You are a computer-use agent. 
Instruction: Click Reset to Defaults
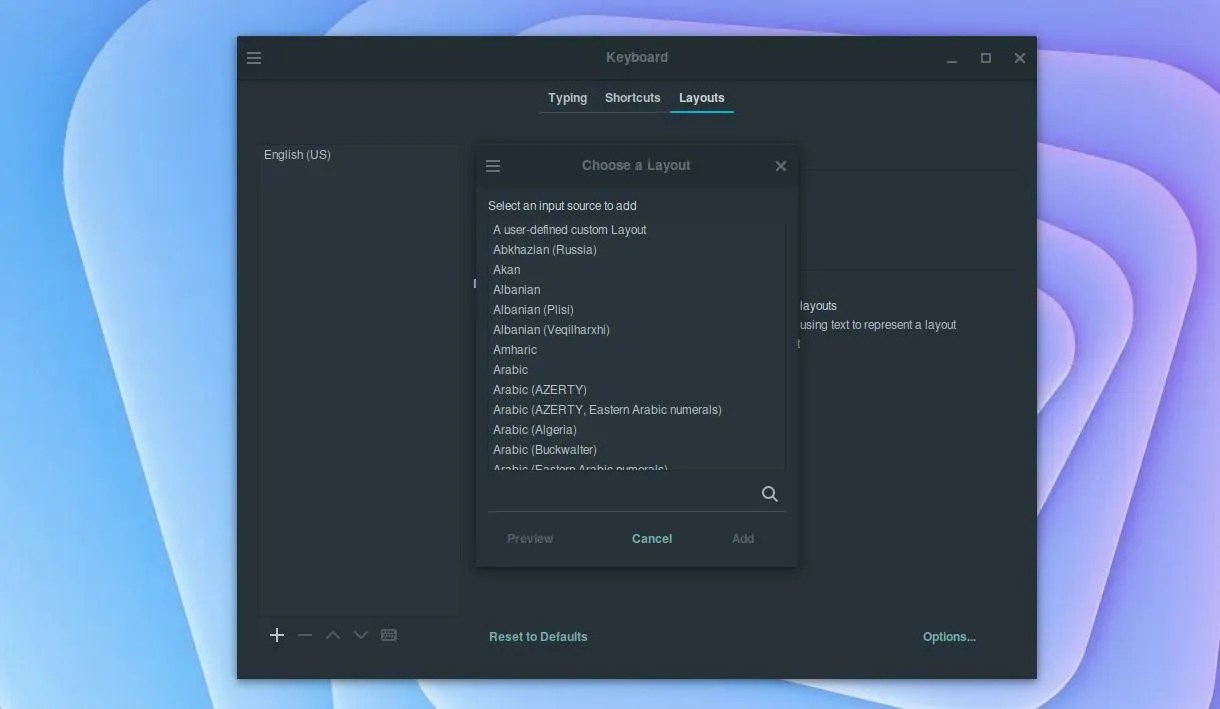click(x=538, y=636)
